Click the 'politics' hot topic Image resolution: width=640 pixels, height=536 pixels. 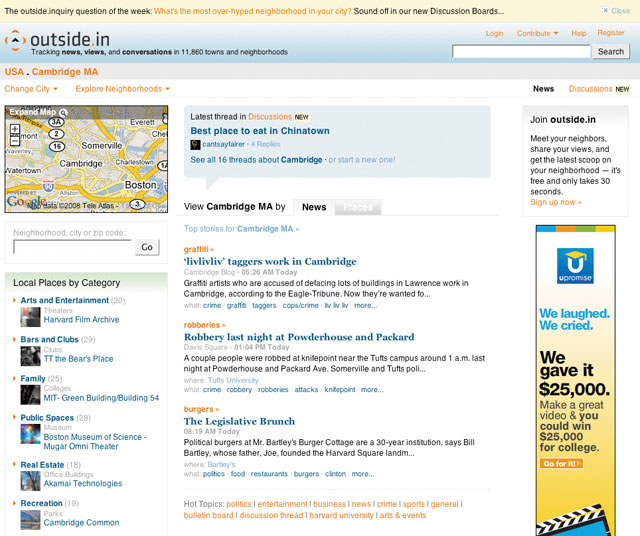click(239, 504)
